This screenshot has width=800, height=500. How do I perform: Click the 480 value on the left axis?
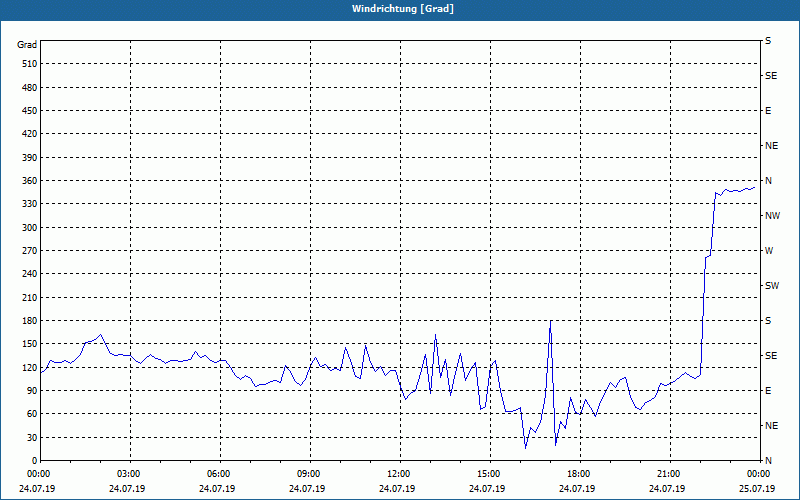point(30,88)
